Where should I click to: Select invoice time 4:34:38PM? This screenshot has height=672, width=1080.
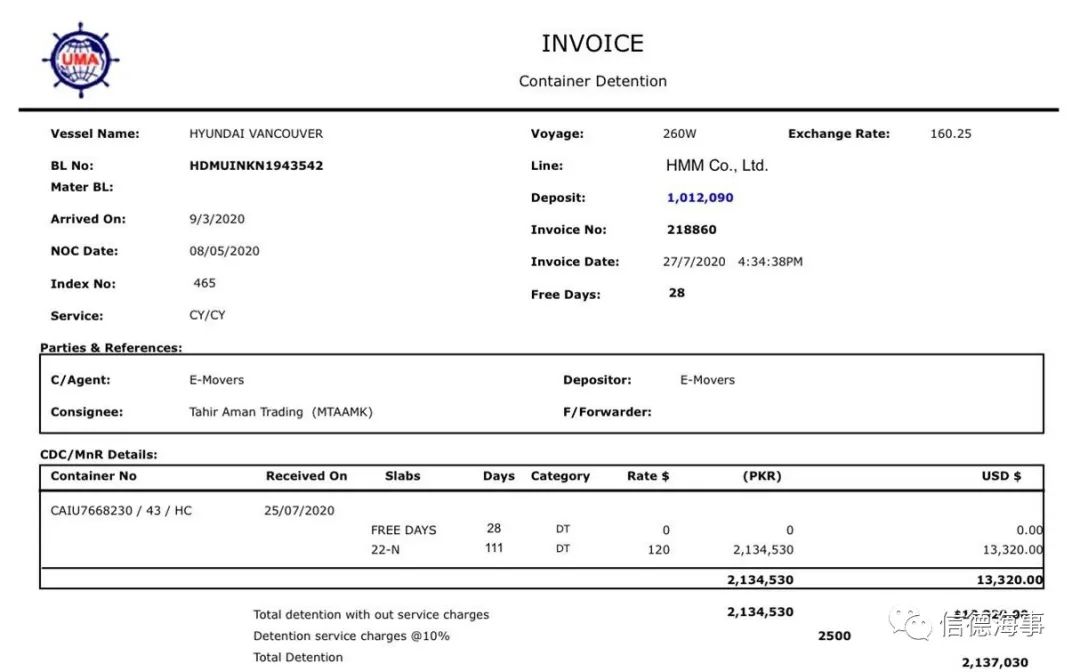(x=770, y=262)
